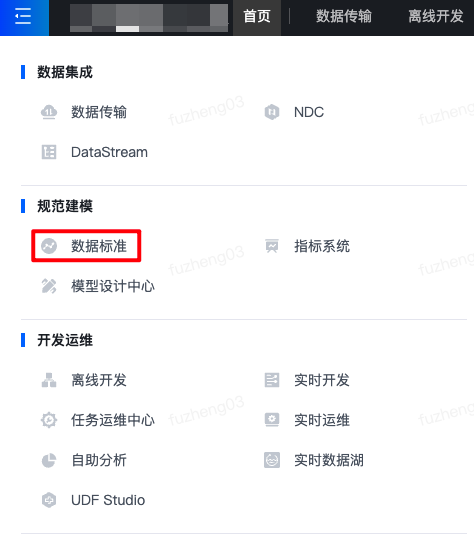Click the 离线开发 hierarchy icon
Screen dimensions: 474x536
(x=49, y=380)
